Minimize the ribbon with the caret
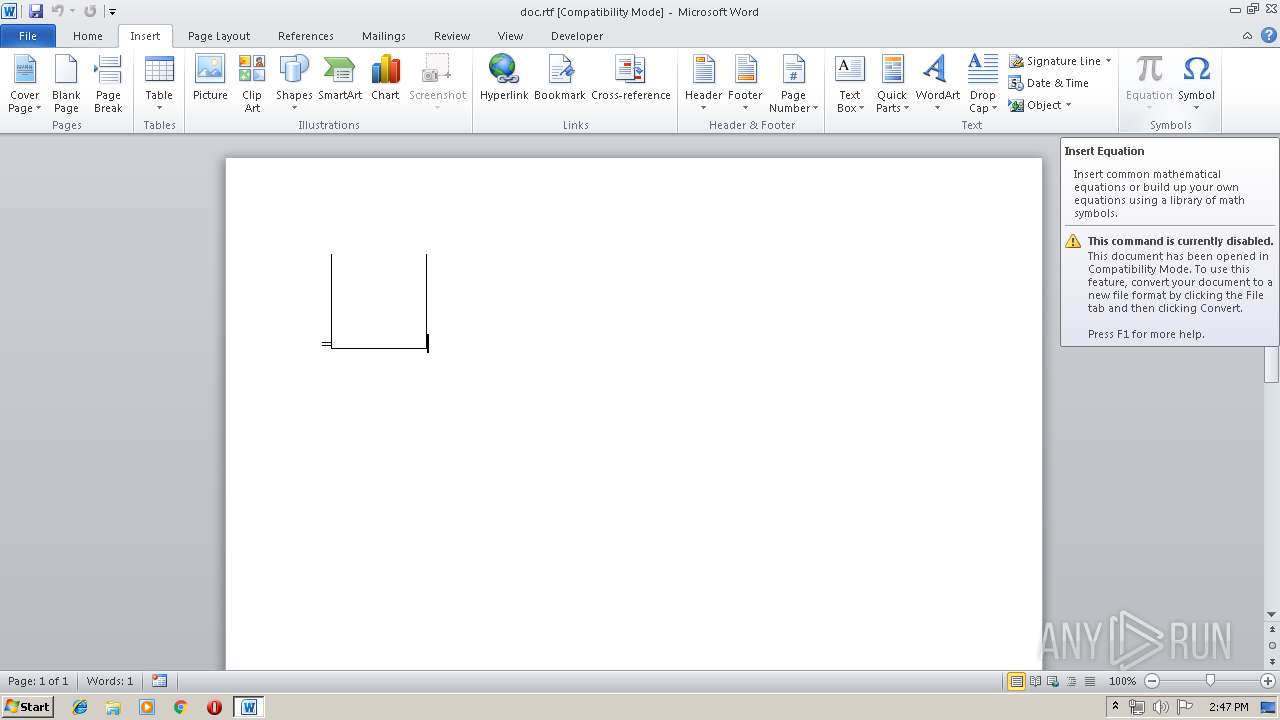This screenshot has width=1280, height=720. [x=1247, y=36]
